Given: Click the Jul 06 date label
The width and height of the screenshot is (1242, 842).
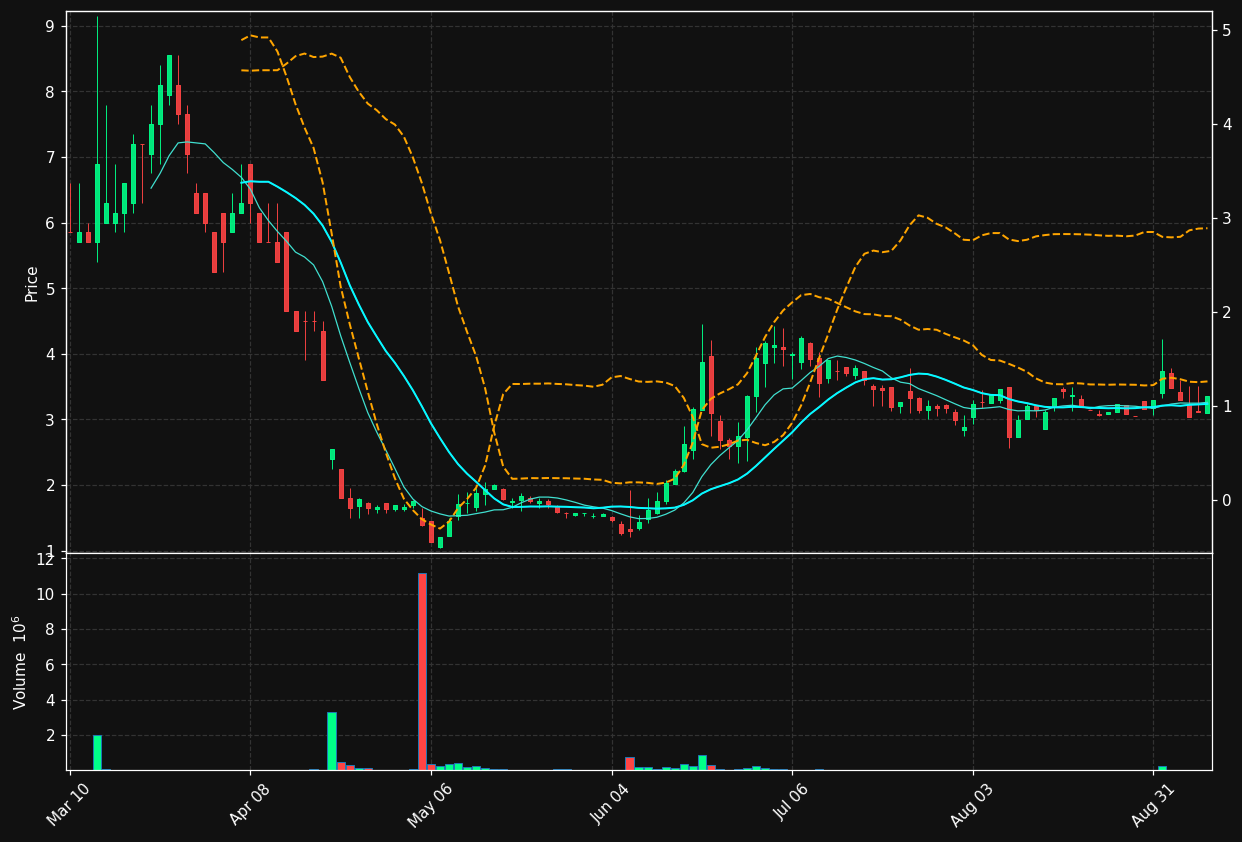Looking at the screenshot, I should click(x=792, y=804).
